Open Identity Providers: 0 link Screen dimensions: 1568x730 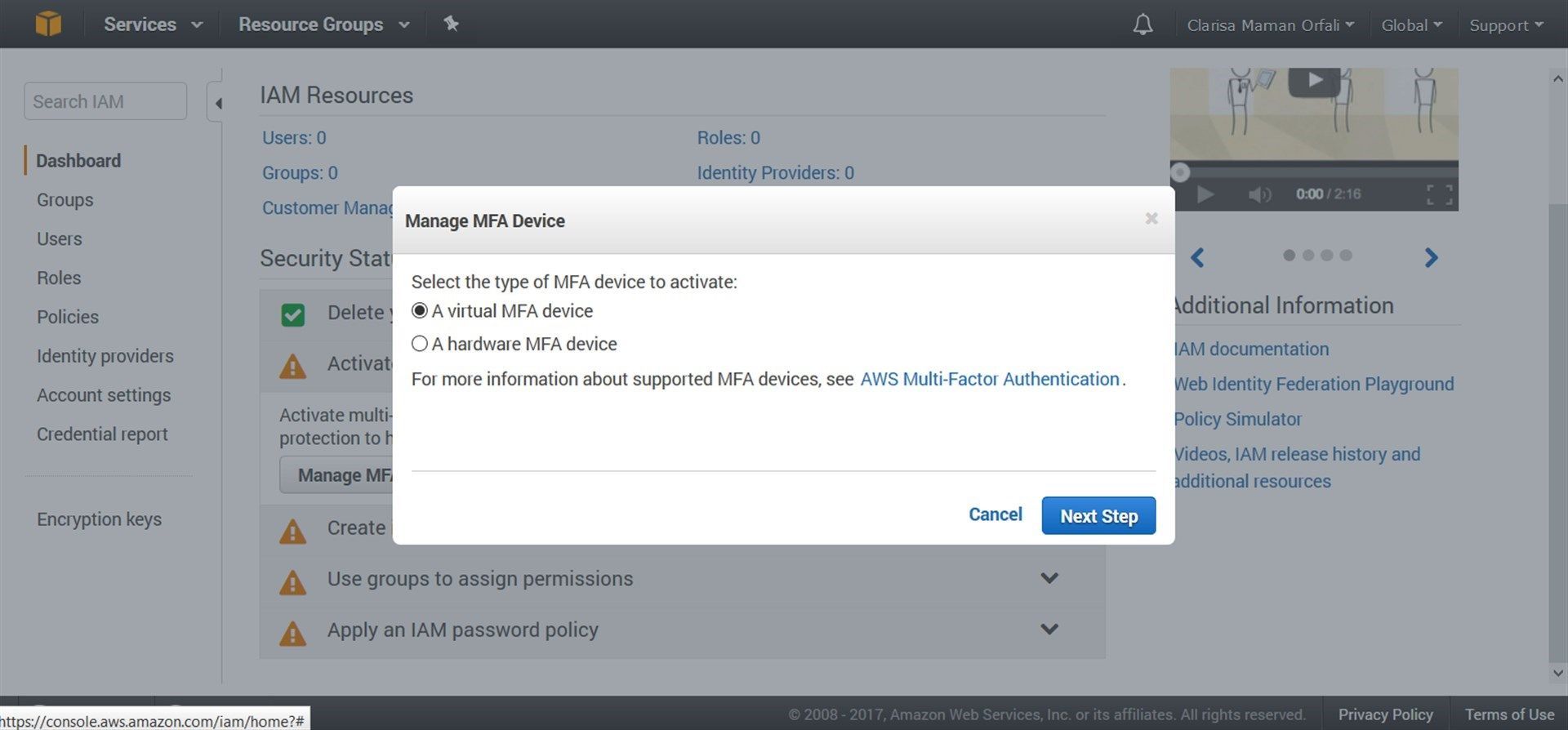pyautogui.click(x=775, y=173)
